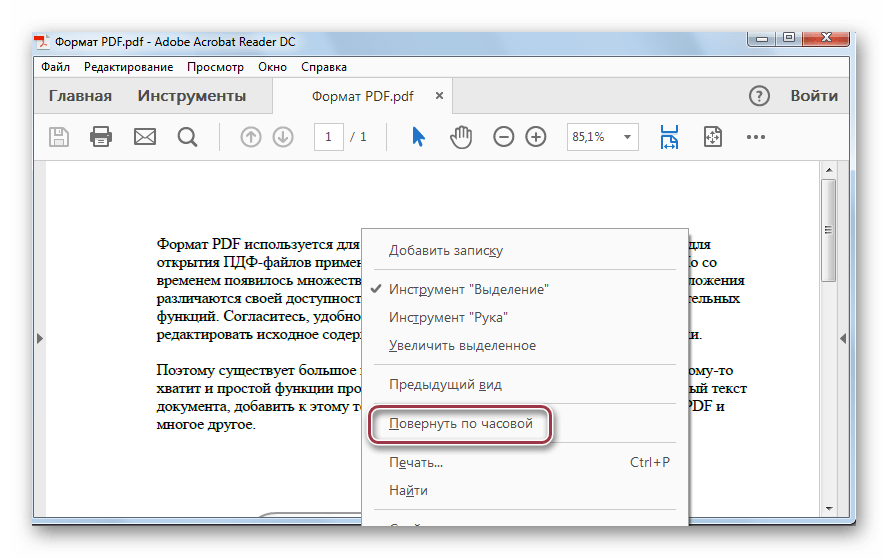Click the text "многое другое."

coord(206,425)
